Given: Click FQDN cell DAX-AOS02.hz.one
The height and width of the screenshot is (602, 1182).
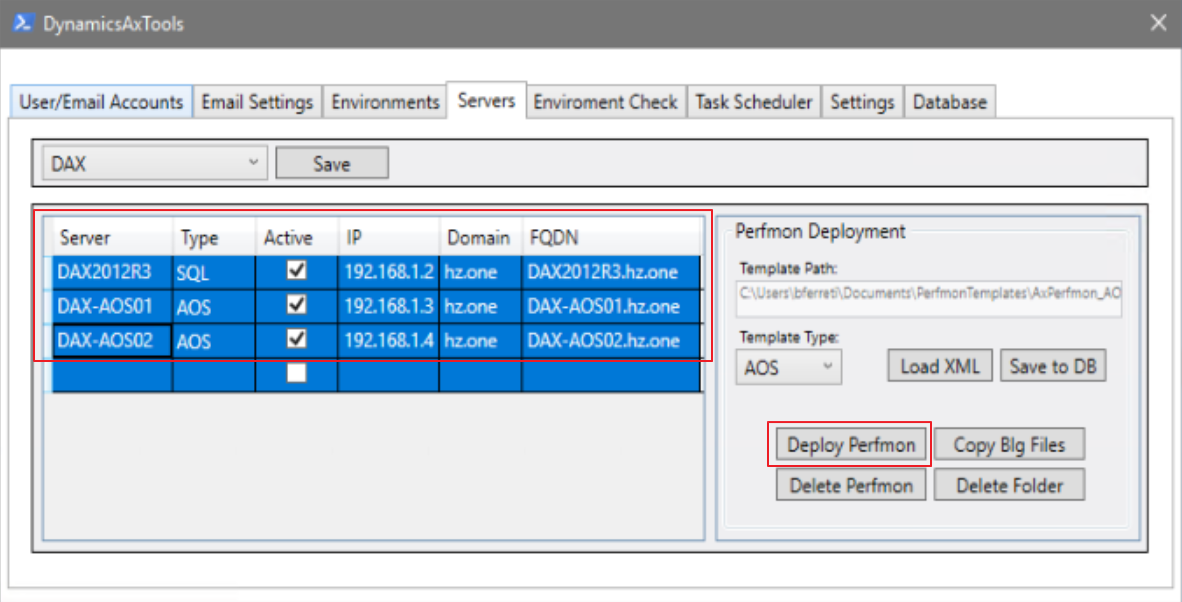Looking at the screenshot, I should click(611, 341).
